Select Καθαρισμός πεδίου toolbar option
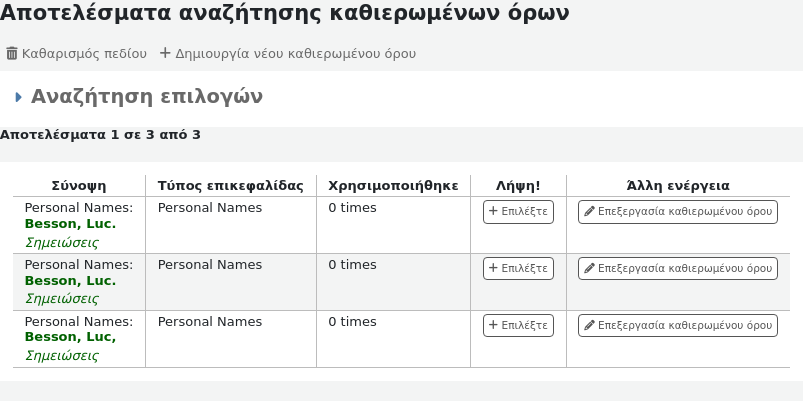This screenshot has width=803, height=401. click(x=84, y=54)
